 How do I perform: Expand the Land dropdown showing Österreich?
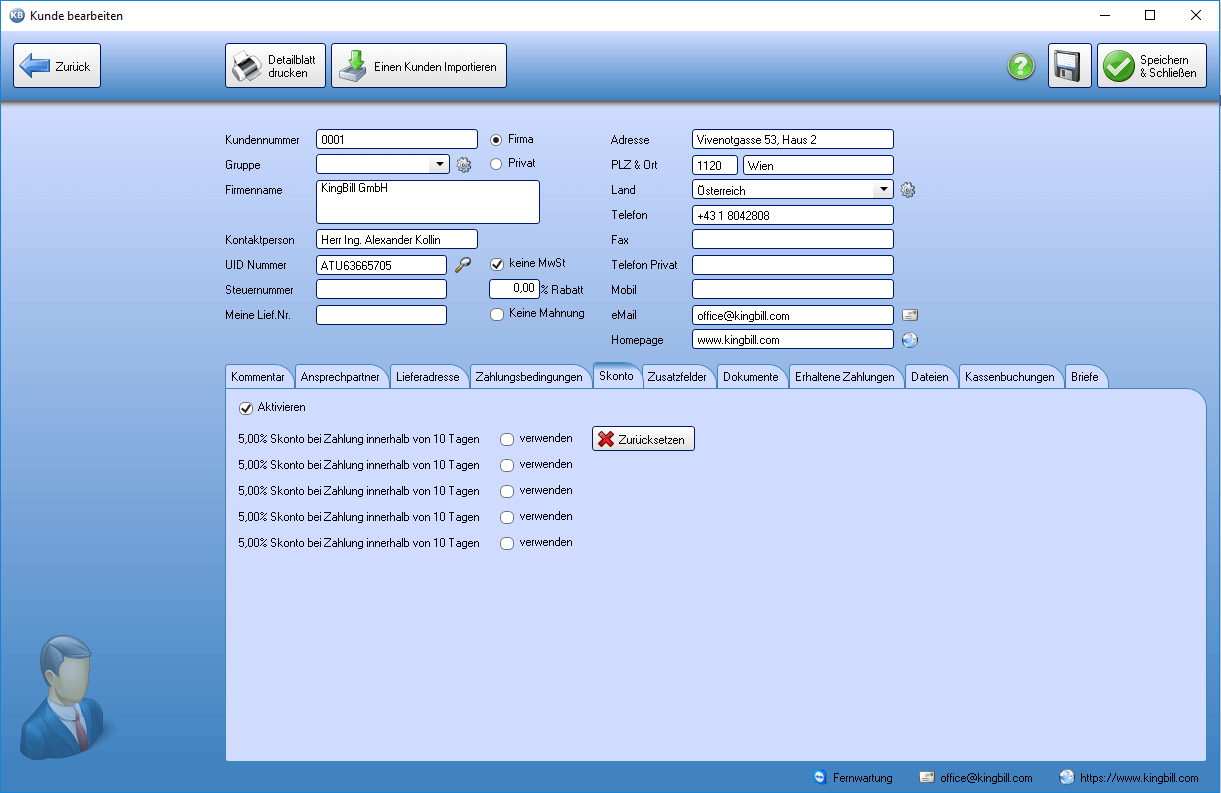point(882,190)
